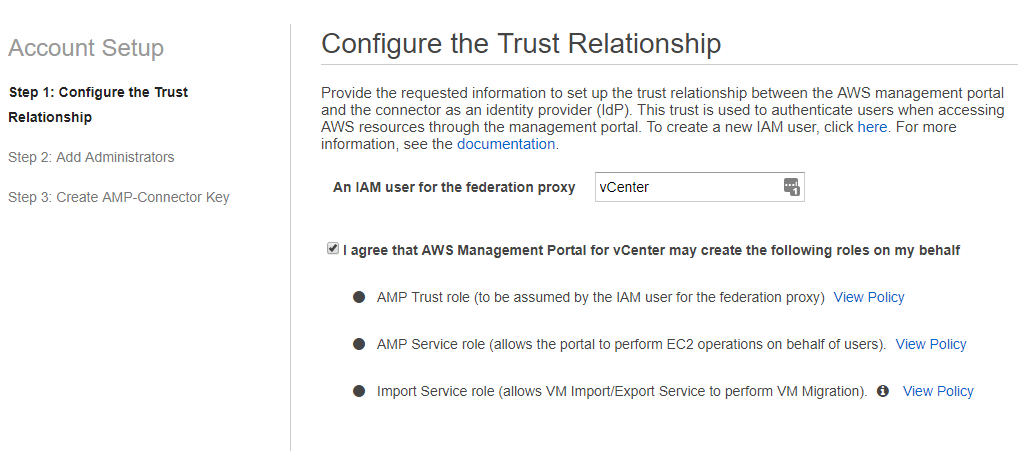Go to Step 2: Add Administrators
The width and height of the screenshot is (1018, 451).
point(91,157)
